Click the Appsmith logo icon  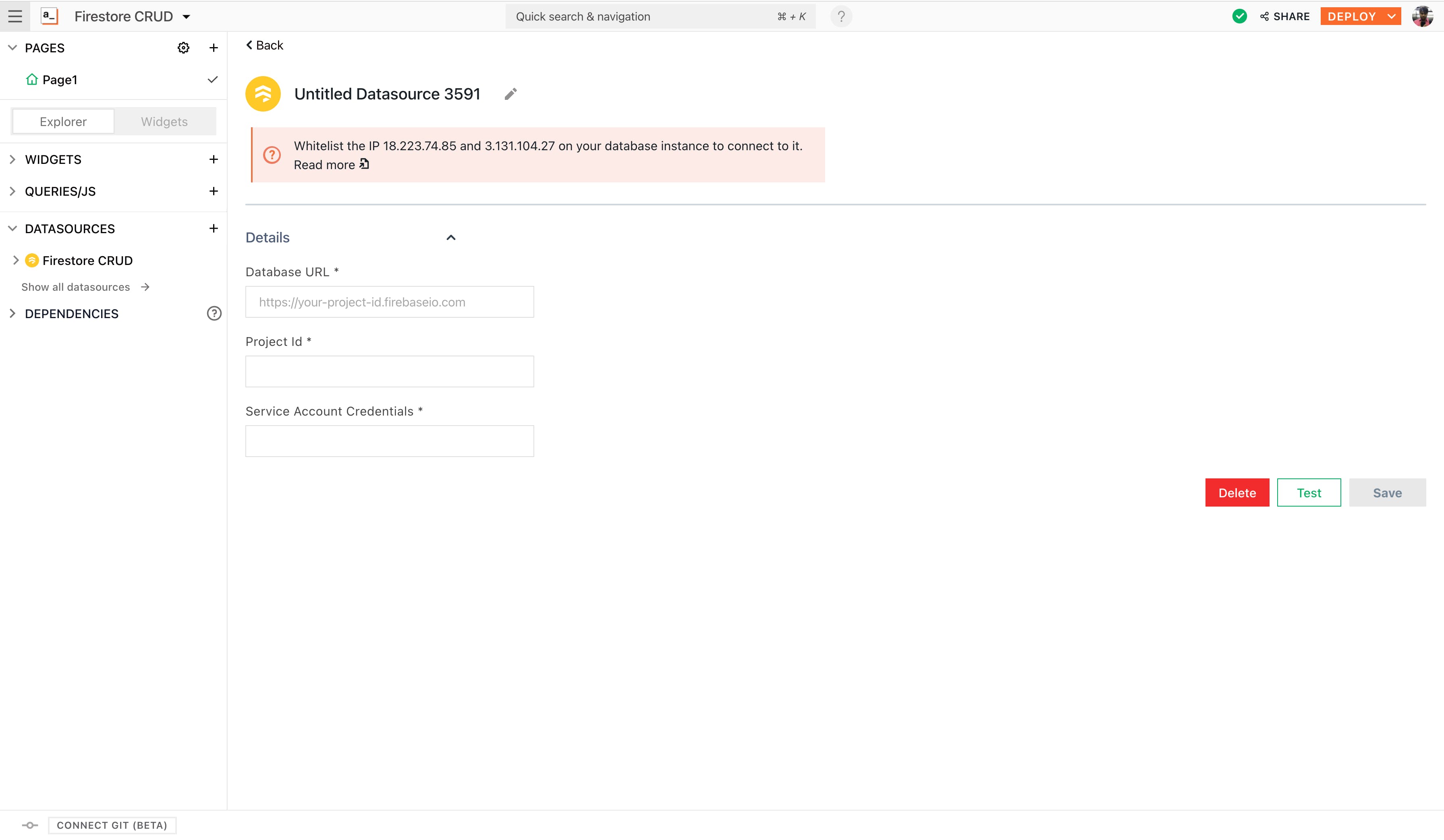[50, 16]
